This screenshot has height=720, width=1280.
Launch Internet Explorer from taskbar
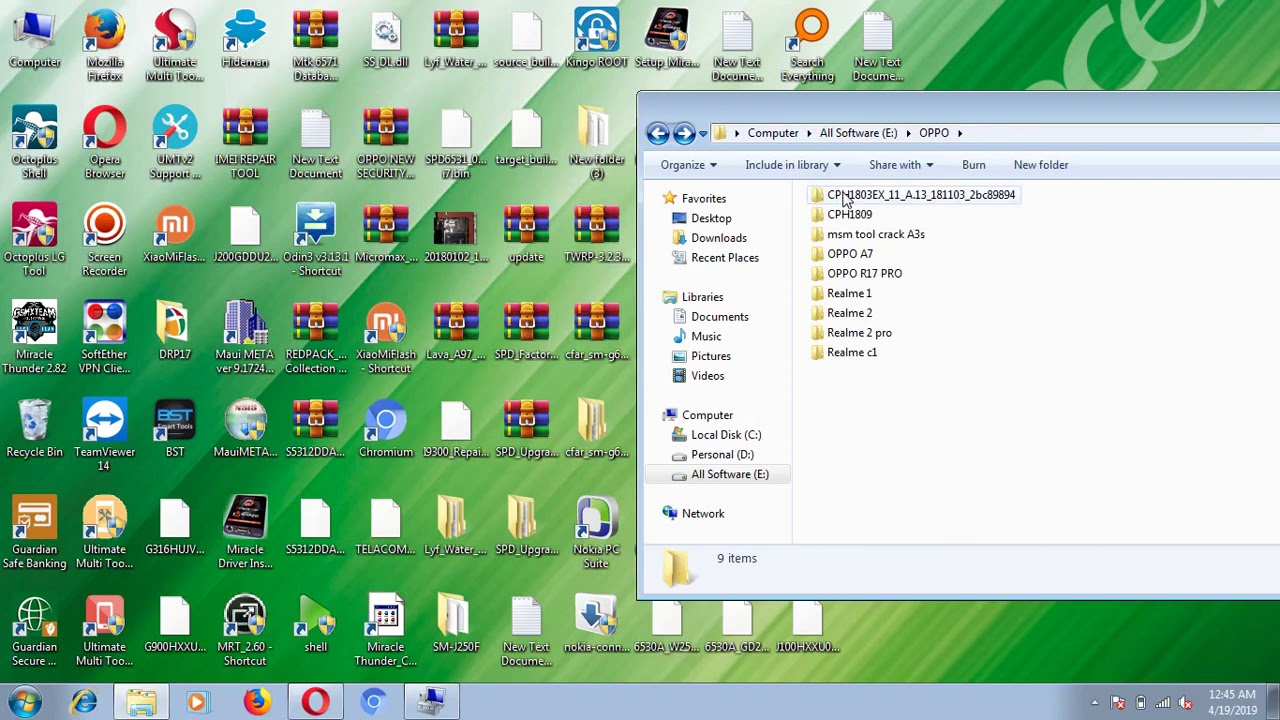(x=84, y=702)
